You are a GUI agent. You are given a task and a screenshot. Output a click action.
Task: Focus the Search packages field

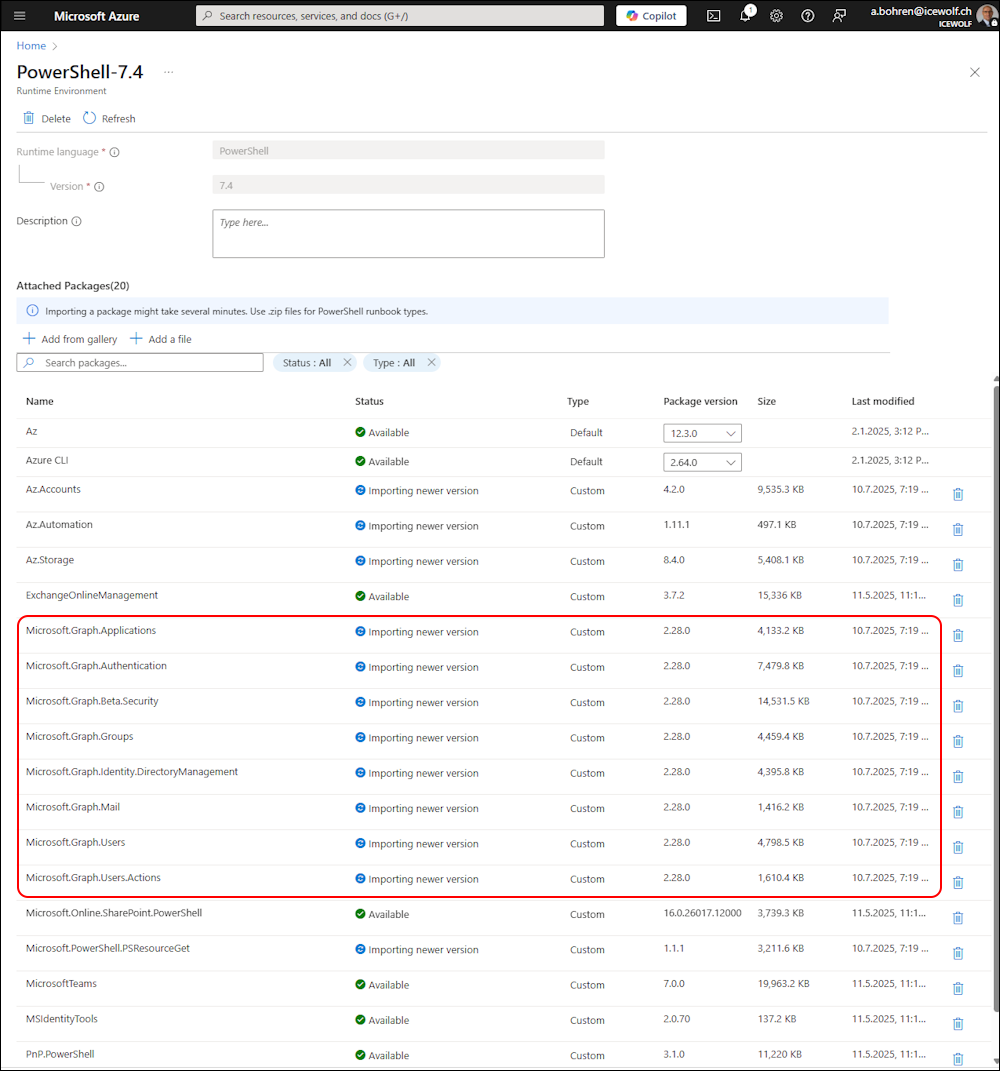pos(140,363)
